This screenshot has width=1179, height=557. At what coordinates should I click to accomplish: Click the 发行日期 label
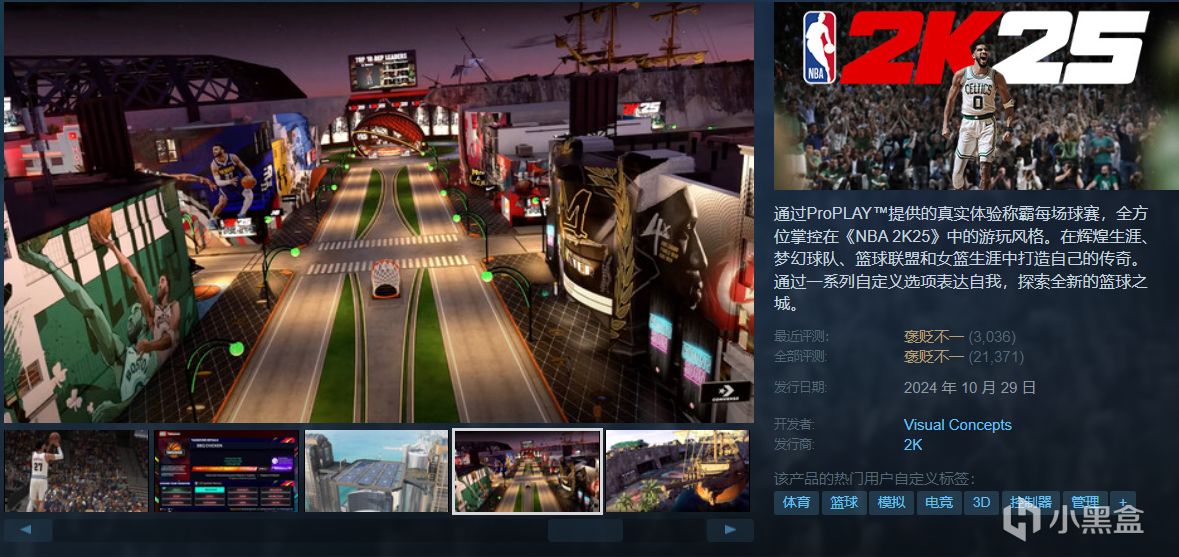point(801,387)
